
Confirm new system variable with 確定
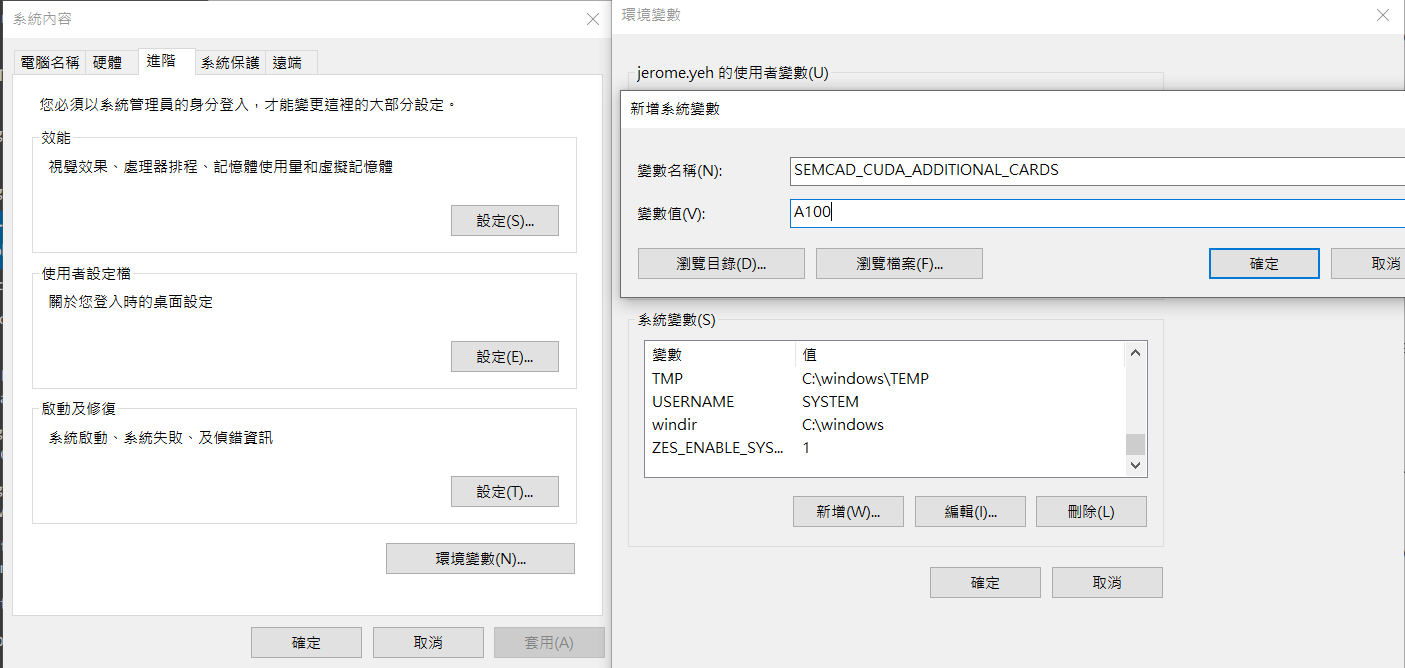[x=1264, y=264]
